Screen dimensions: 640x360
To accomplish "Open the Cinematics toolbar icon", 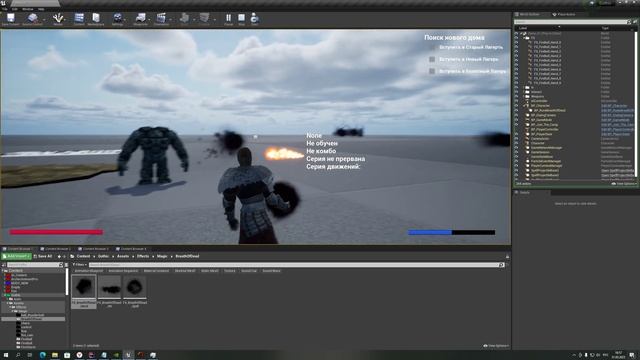I will (161, 19).
